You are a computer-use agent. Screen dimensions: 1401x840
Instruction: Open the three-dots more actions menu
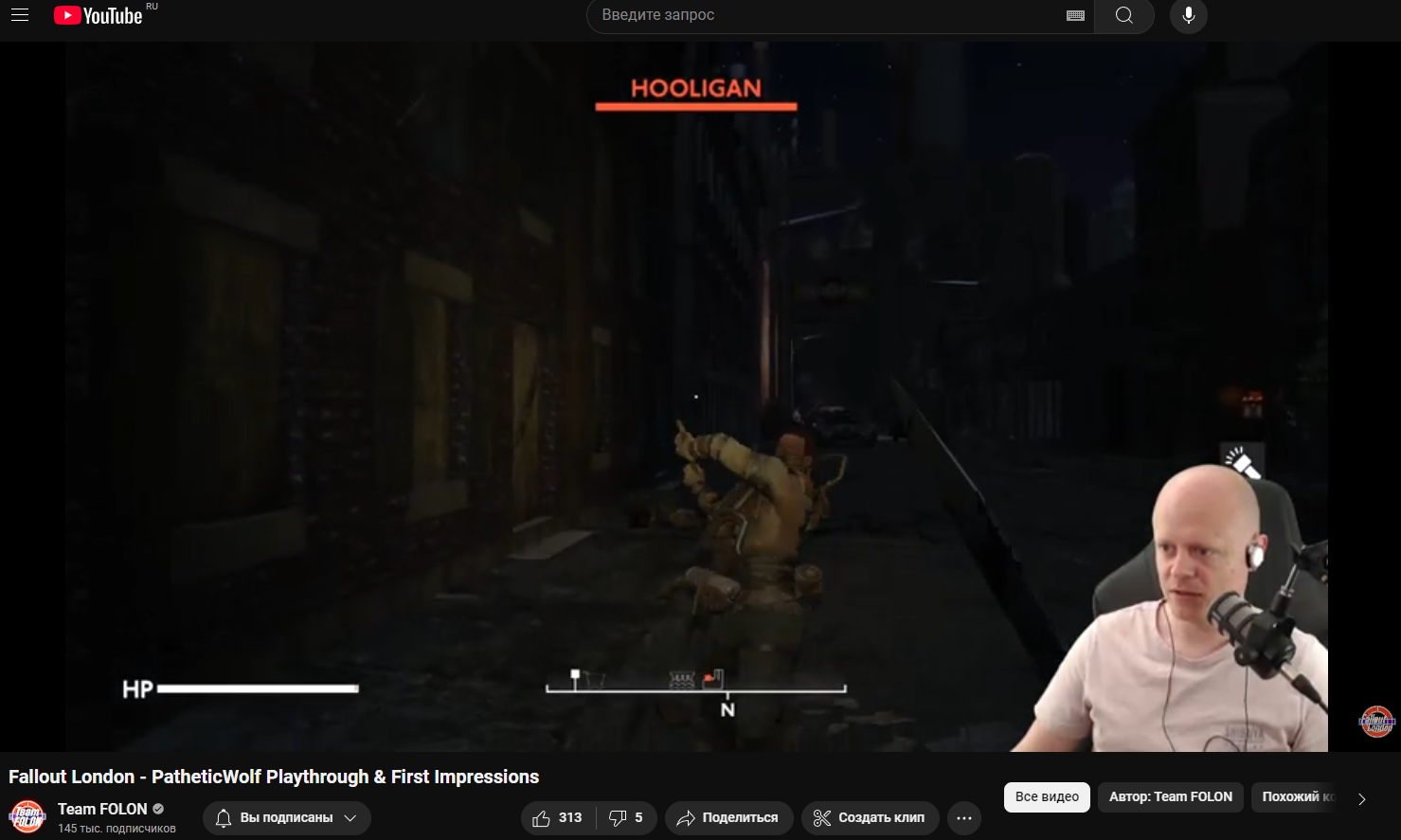point(964,818)
